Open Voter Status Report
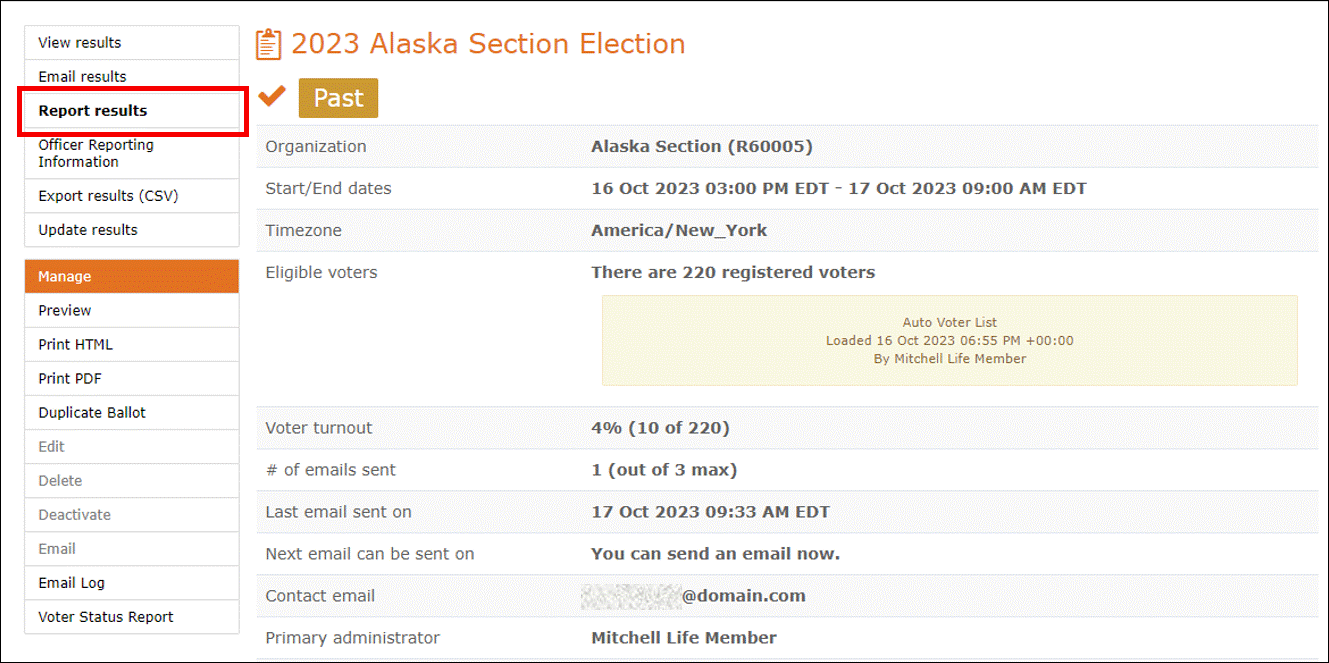The height and width of the screenshot is (663, 1329). [x=132, y=617]
